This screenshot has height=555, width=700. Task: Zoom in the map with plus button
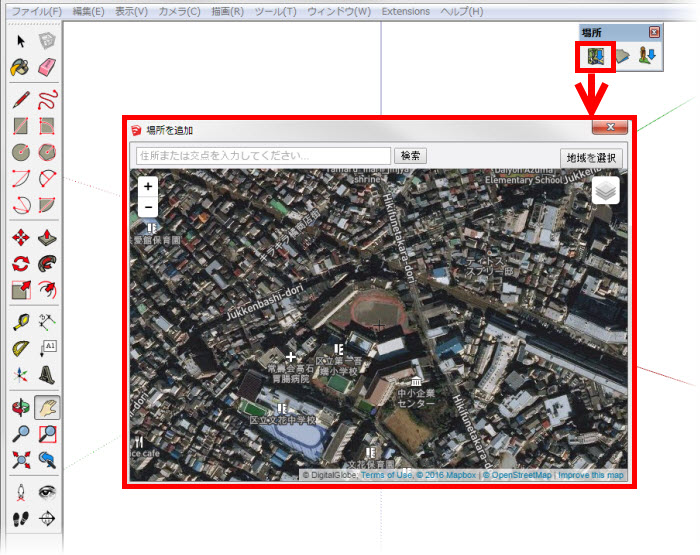(x=148, y=186)
